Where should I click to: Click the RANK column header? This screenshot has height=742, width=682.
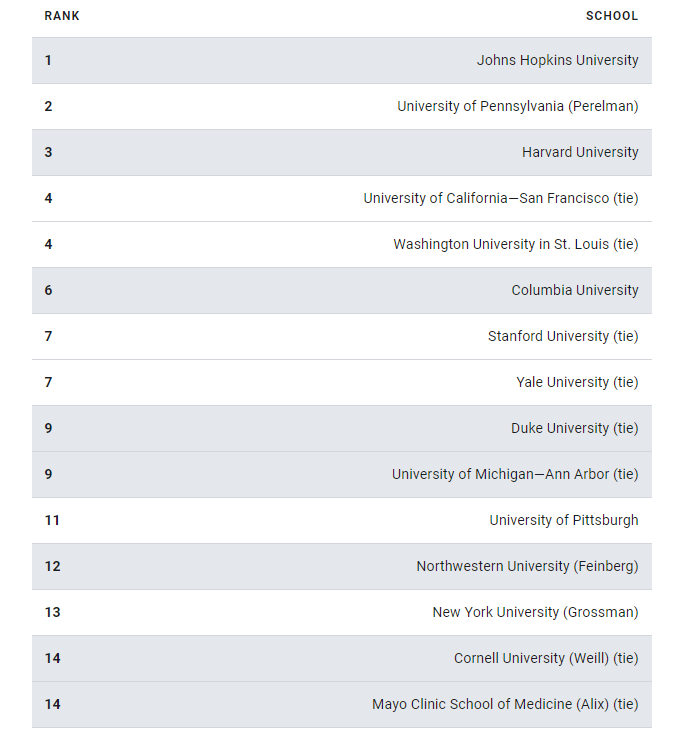(x=62, y=16)
